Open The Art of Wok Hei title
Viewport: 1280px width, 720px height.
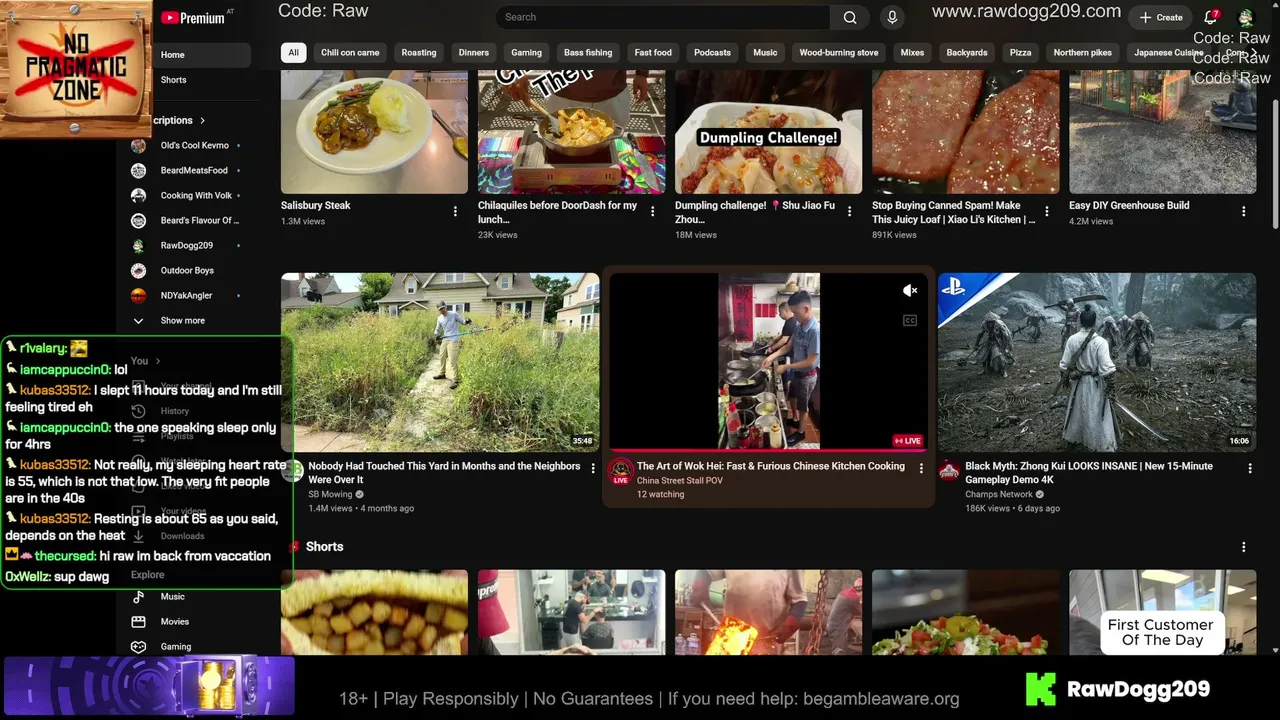(771, 466)
